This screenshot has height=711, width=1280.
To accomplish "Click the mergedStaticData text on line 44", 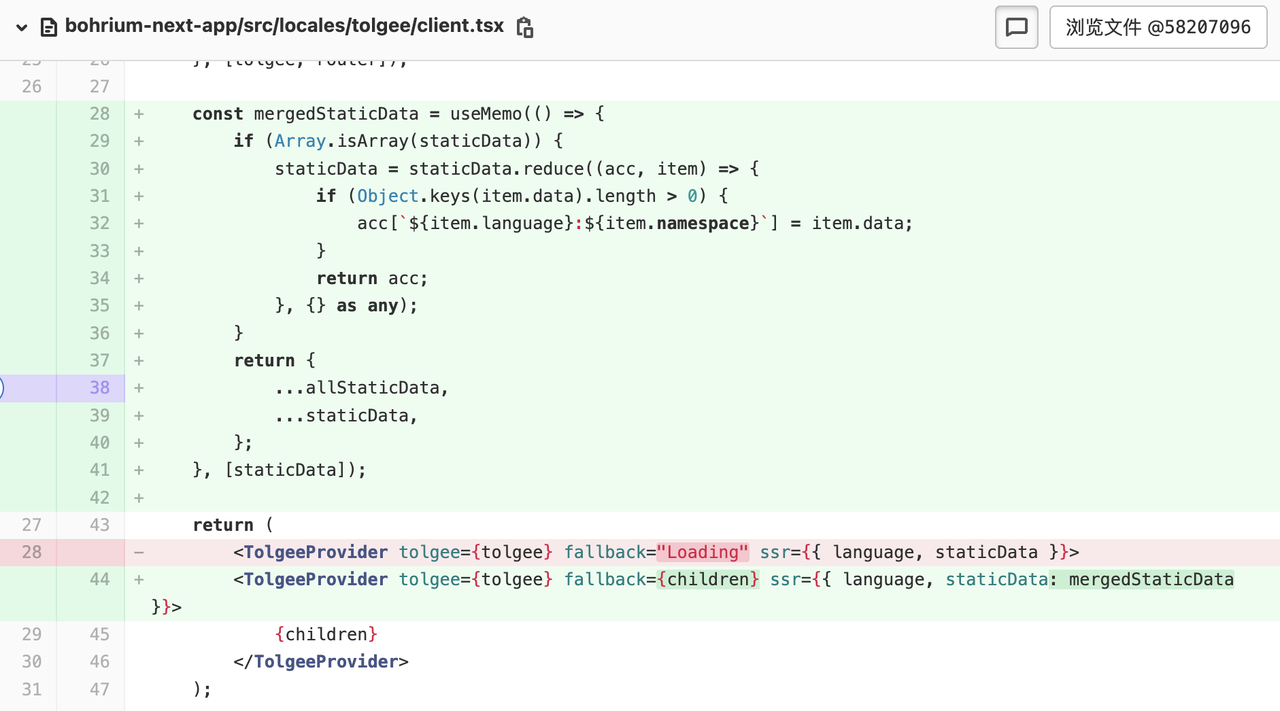I will click(1150, 579).
